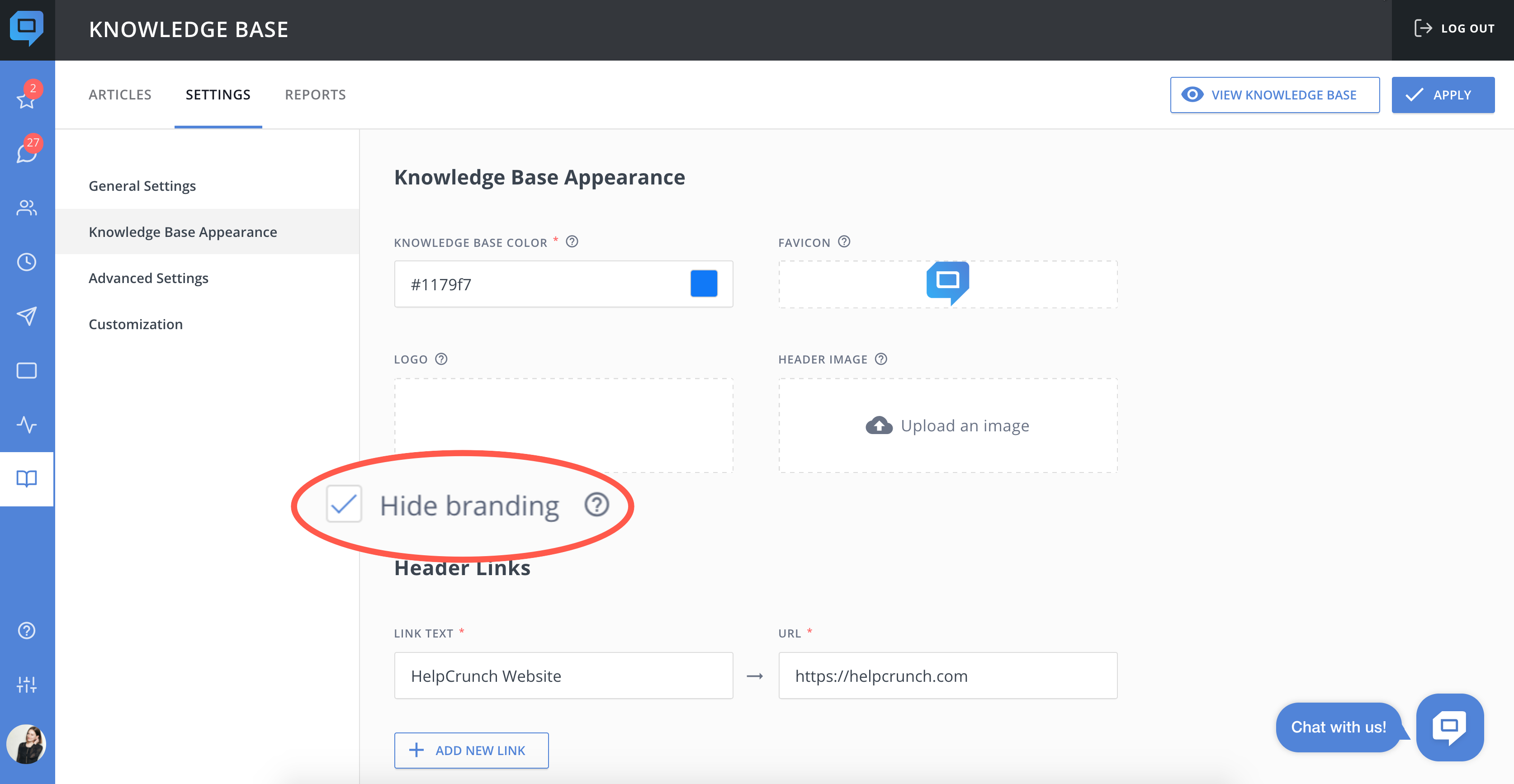Click the Link Text field with HelpCrunch Website
The height and width of the screenshot is (784, 1514).
(563, 675)
